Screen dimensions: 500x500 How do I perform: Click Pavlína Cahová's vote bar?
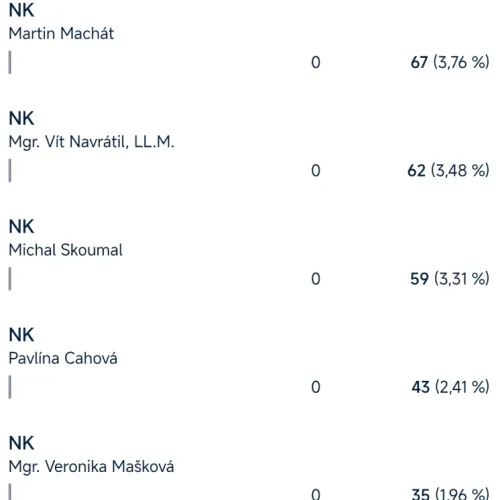click(10, 387)
